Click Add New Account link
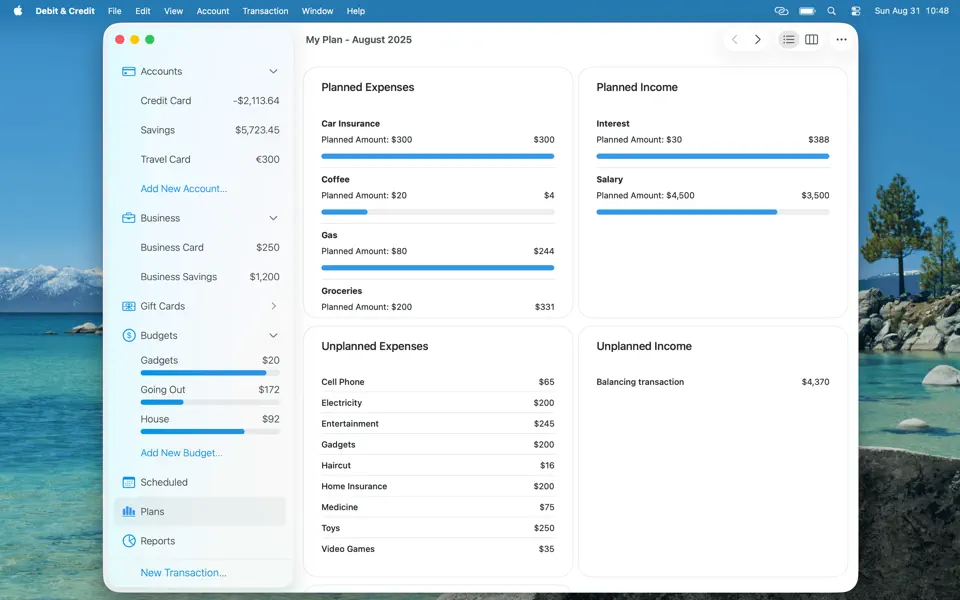Screen dimensions: 960x600 coord(183,188)
